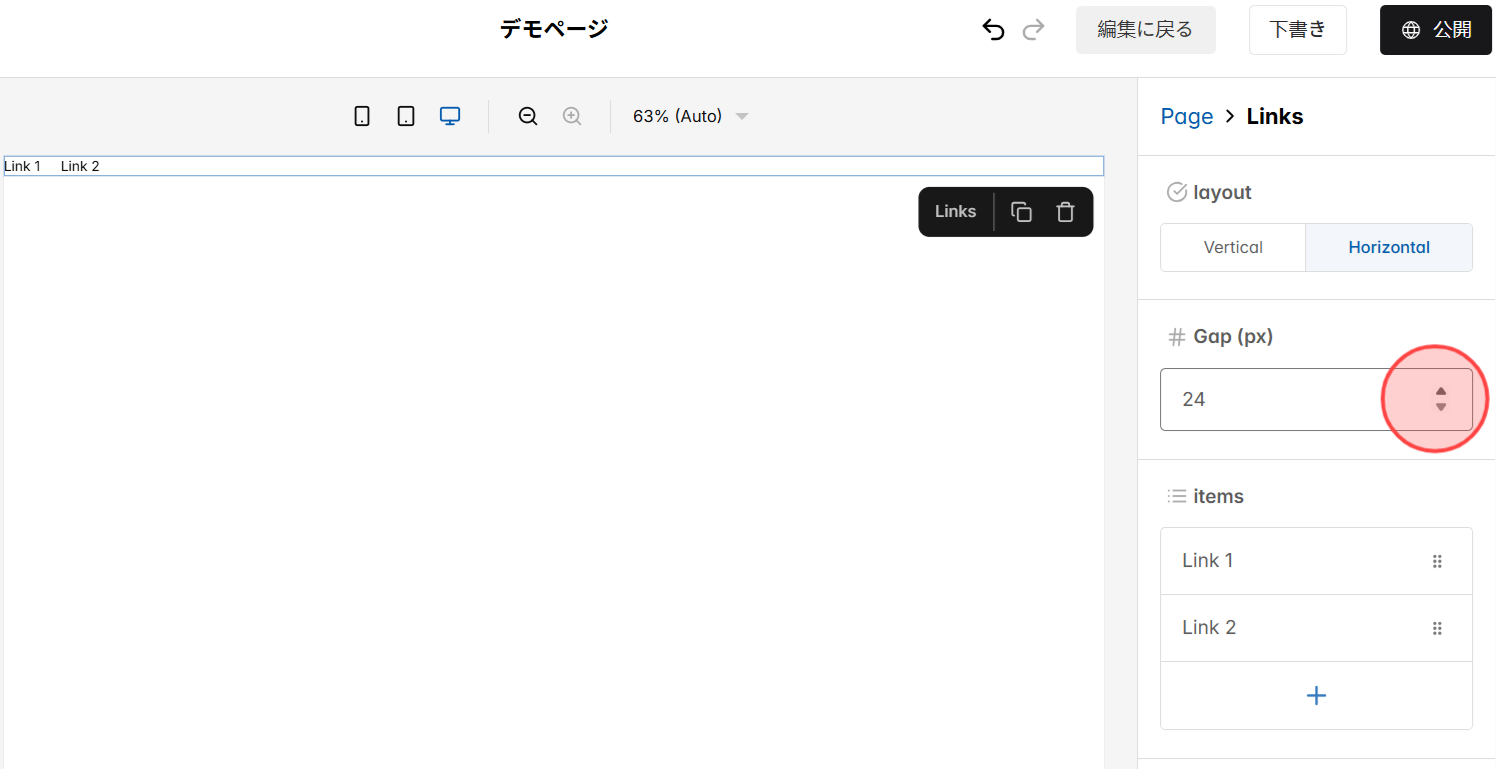Click the redo arrow
This screenshot has height=769, width=1496.
1033,30
